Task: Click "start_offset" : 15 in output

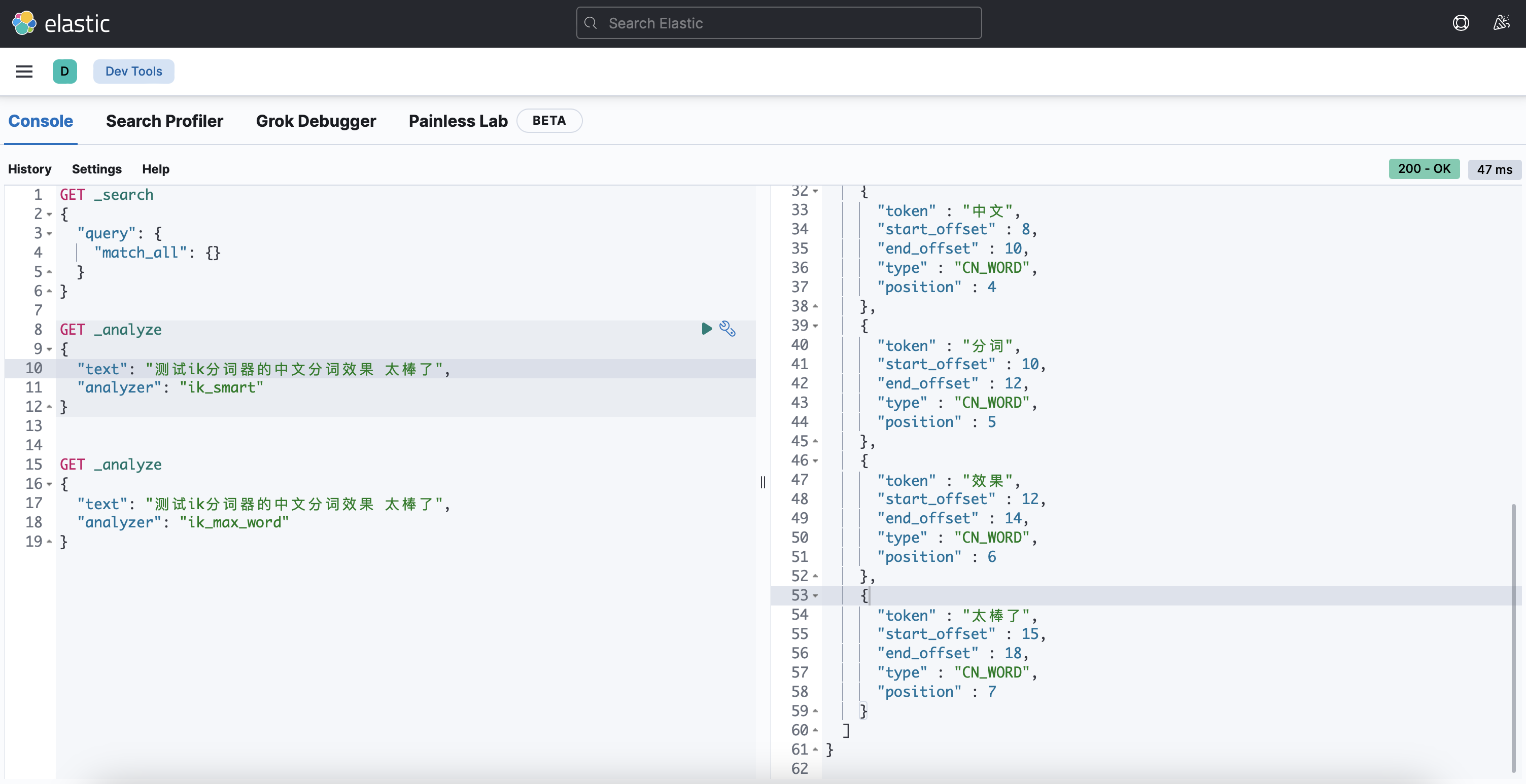Action: click(958, 634)
